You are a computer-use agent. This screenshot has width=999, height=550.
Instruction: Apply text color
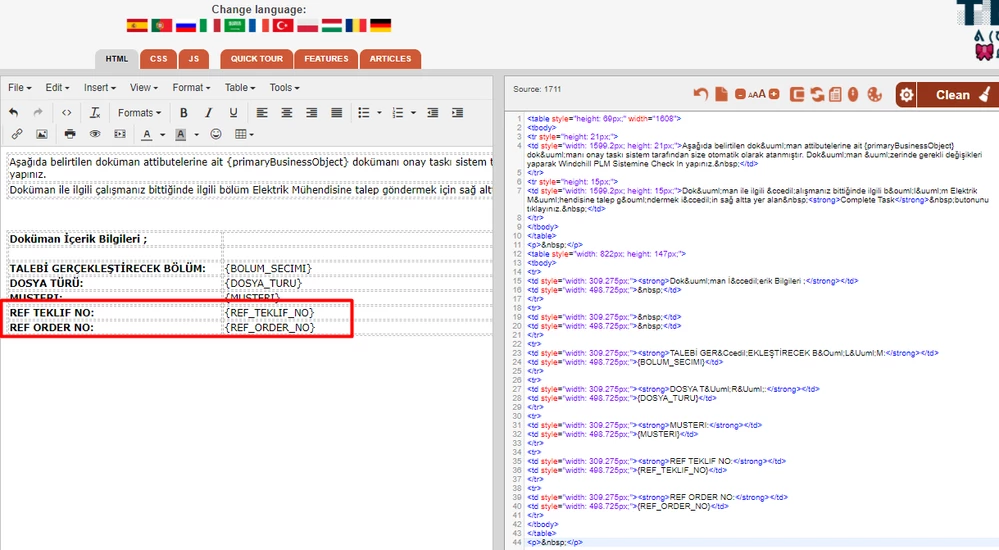tap(147, 134)
